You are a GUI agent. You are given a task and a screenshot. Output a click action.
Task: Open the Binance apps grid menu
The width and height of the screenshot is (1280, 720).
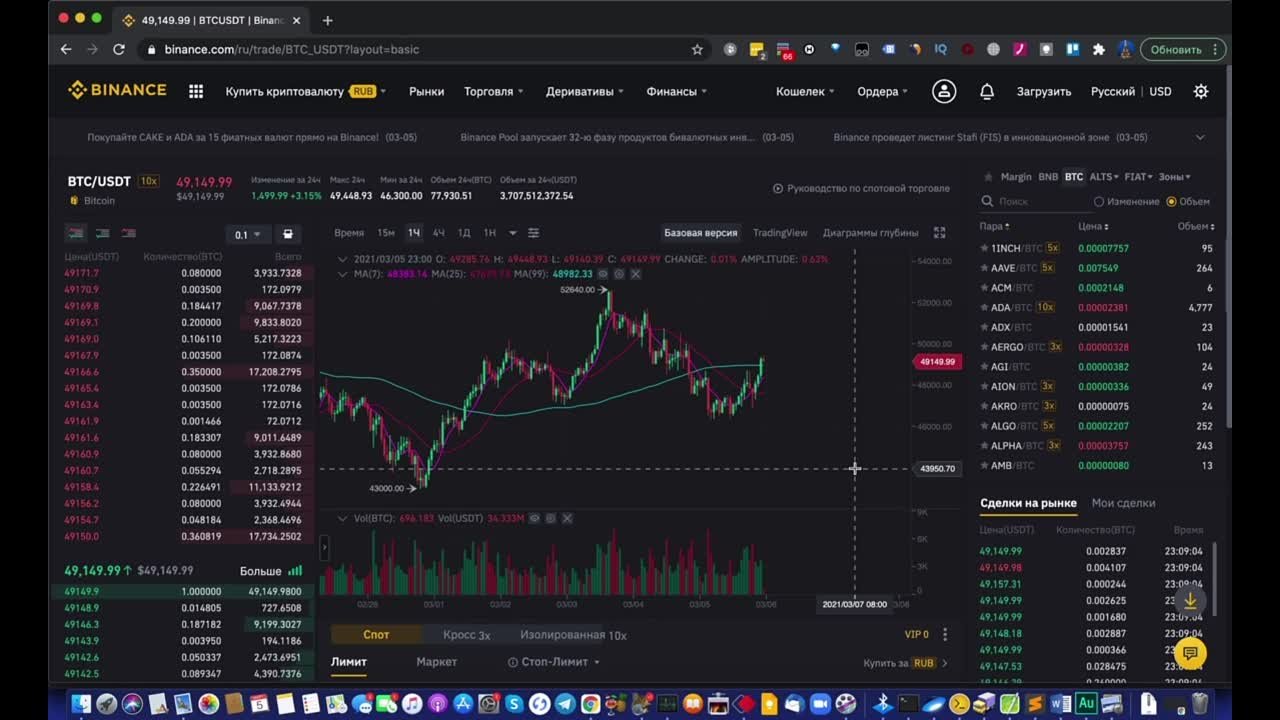[196, 91]
